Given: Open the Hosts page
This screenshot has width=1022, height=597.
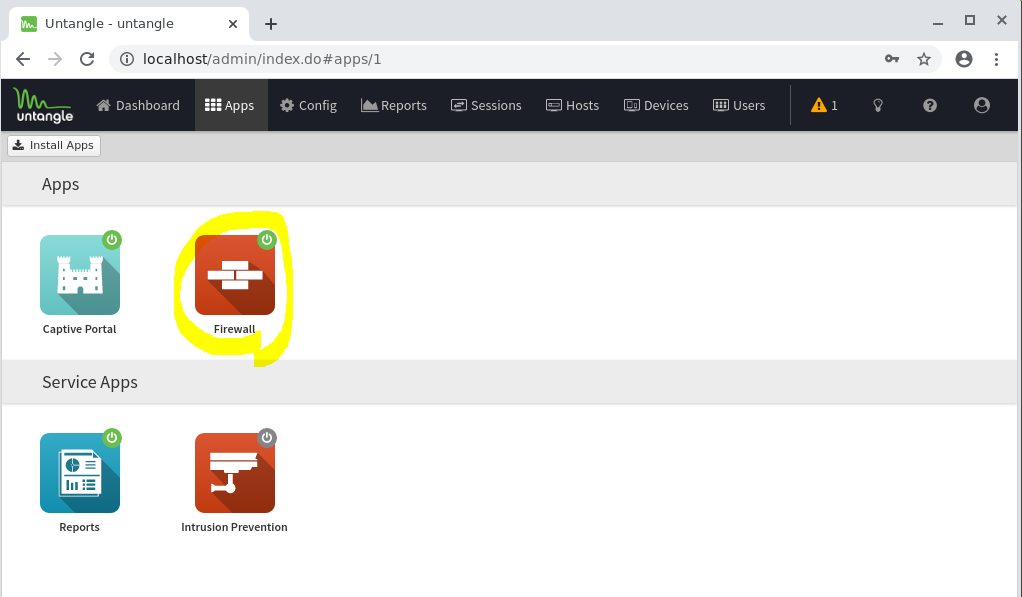Looking at the screenshot, I should (x=572, y=105).
